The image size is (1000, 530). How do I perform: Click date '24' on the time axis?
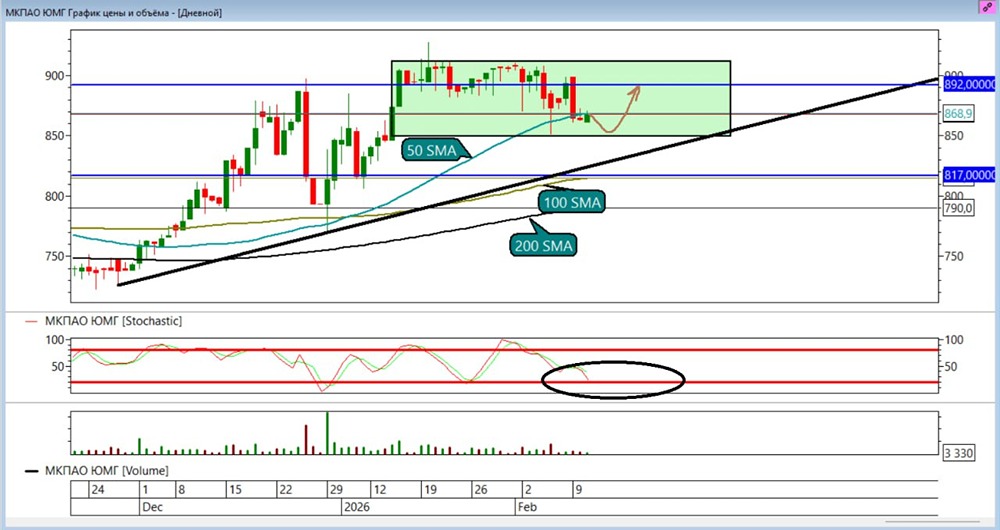point(98,490)
